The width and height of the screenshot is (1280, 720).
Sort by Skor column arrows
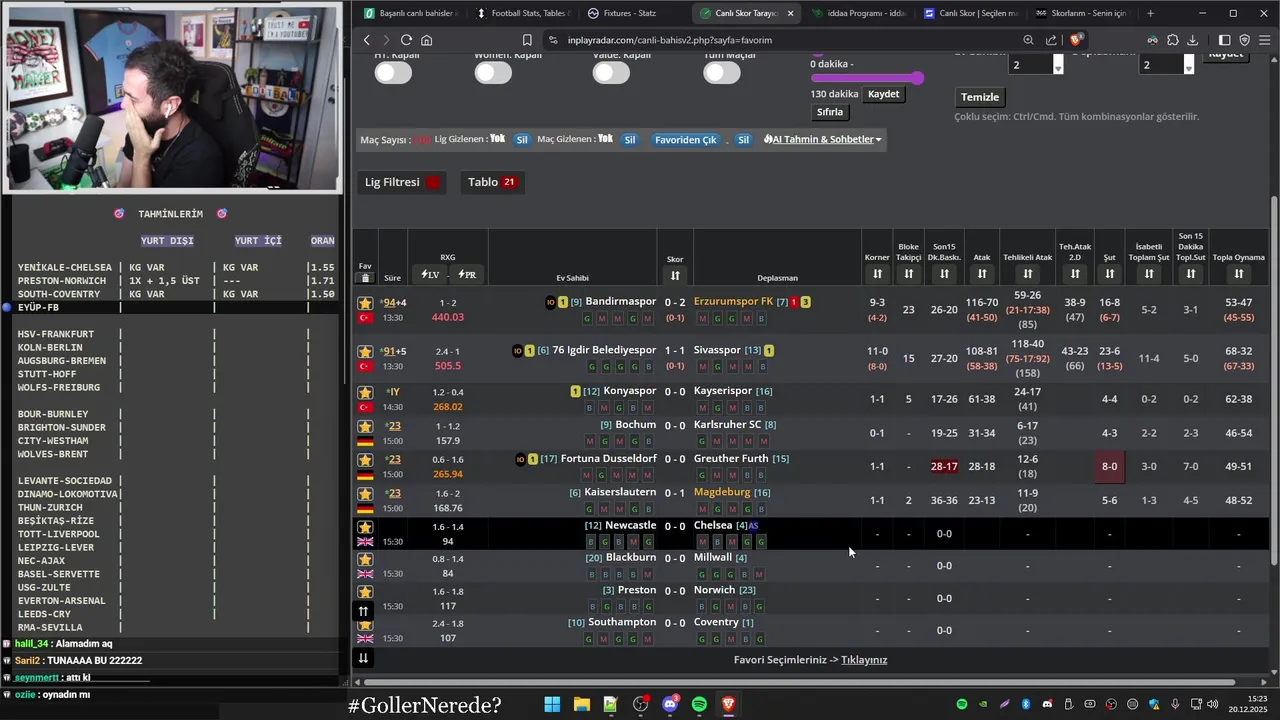pos(675,275)
